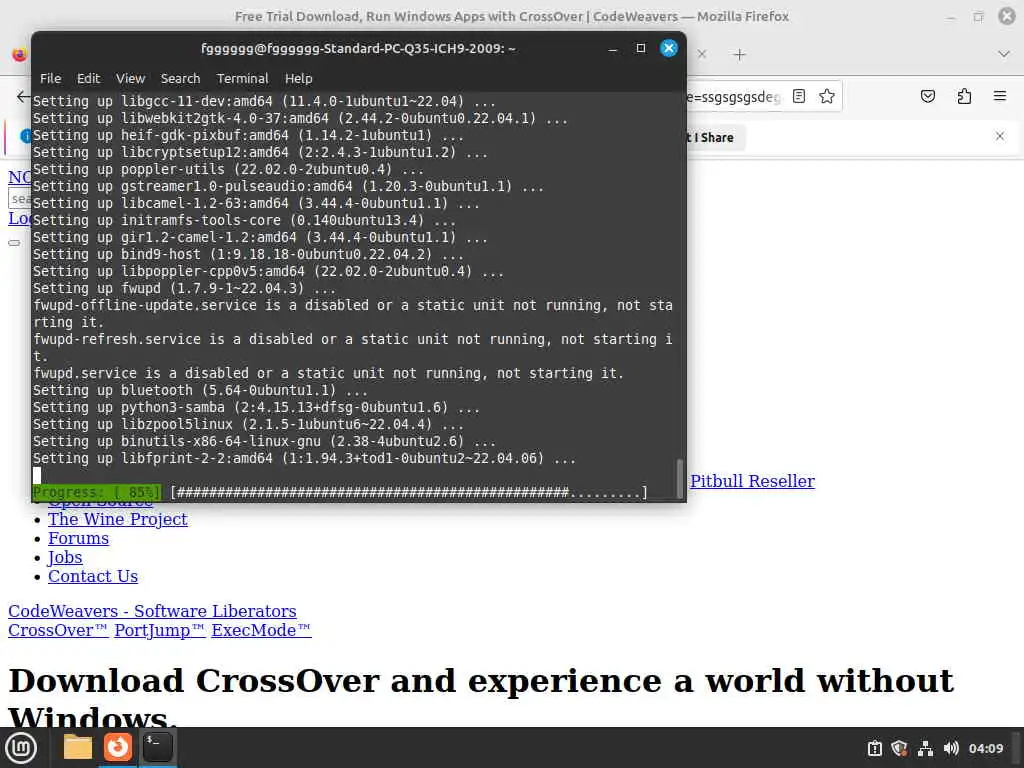The image size is (1024, 768).
Task: Open the Contact Us link
Action: tap(93, 576)
